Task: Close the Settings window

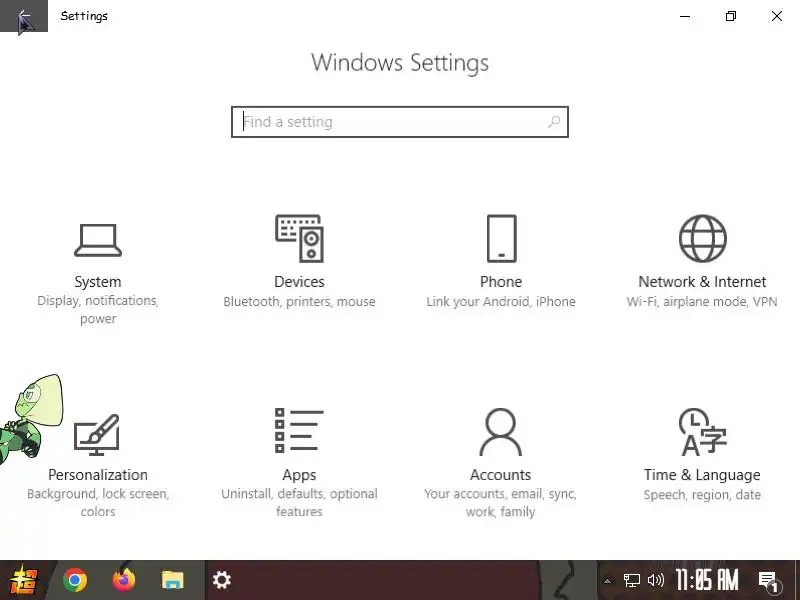Action: tap(777, 16)
